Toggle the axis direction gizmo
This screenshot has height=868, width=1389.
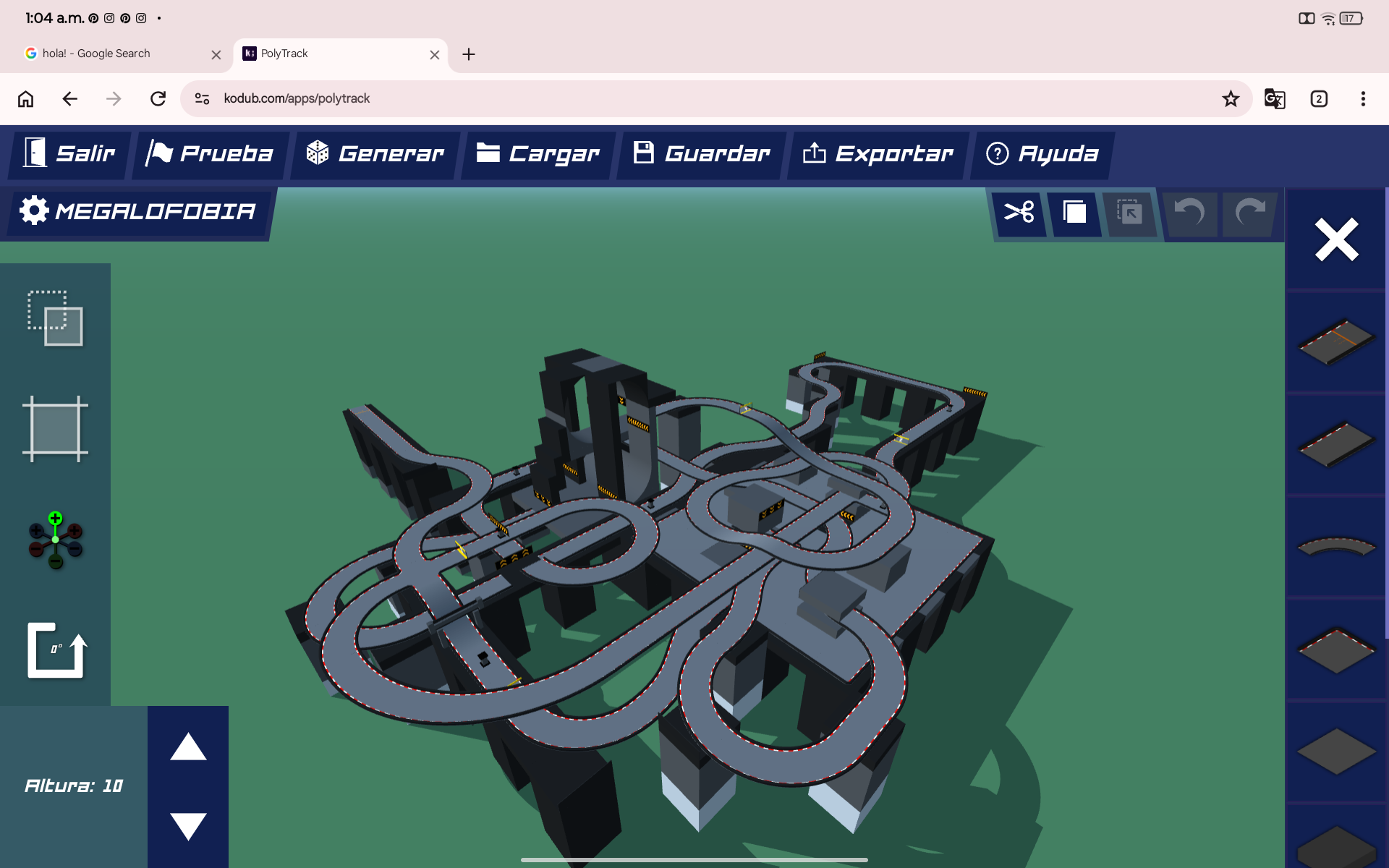pyautogui.click(x=56, y=540)
